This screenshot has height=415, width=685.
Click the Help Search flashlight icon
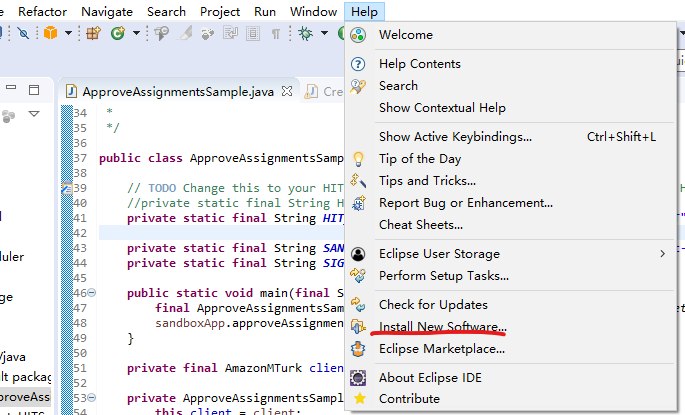[358, 86]
